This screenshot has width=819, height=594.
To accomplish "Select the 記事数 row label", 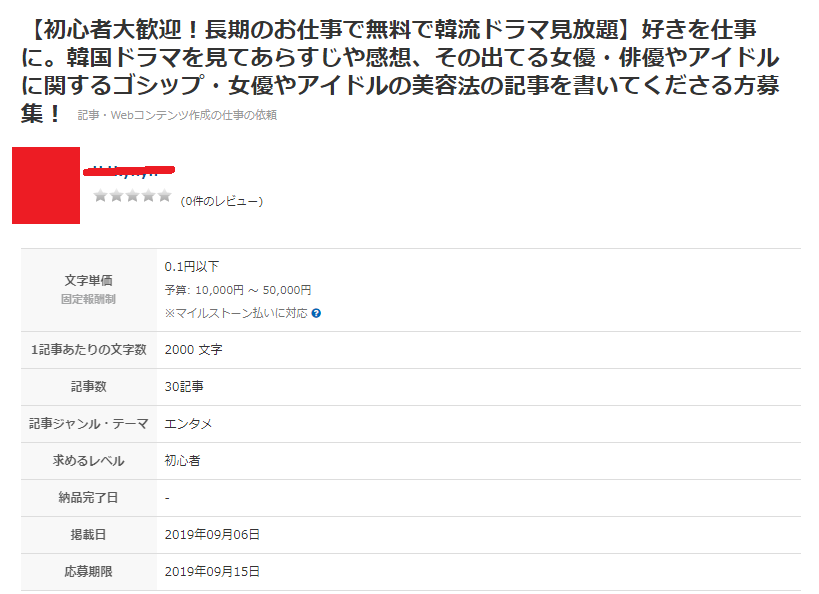I will pos(89,387).
